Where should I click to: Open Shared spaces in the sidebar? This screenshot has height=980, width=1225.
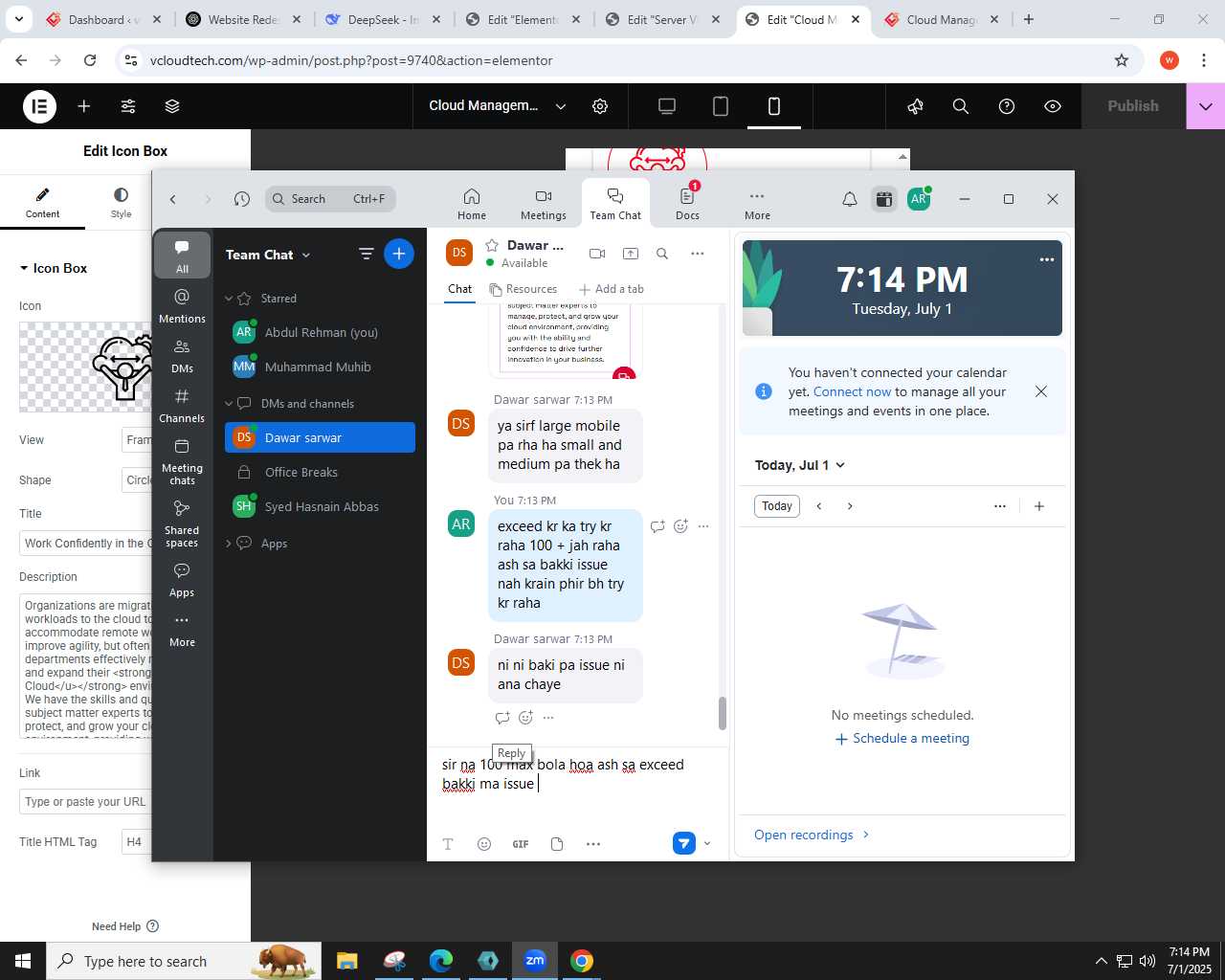(x=182, y=523)
